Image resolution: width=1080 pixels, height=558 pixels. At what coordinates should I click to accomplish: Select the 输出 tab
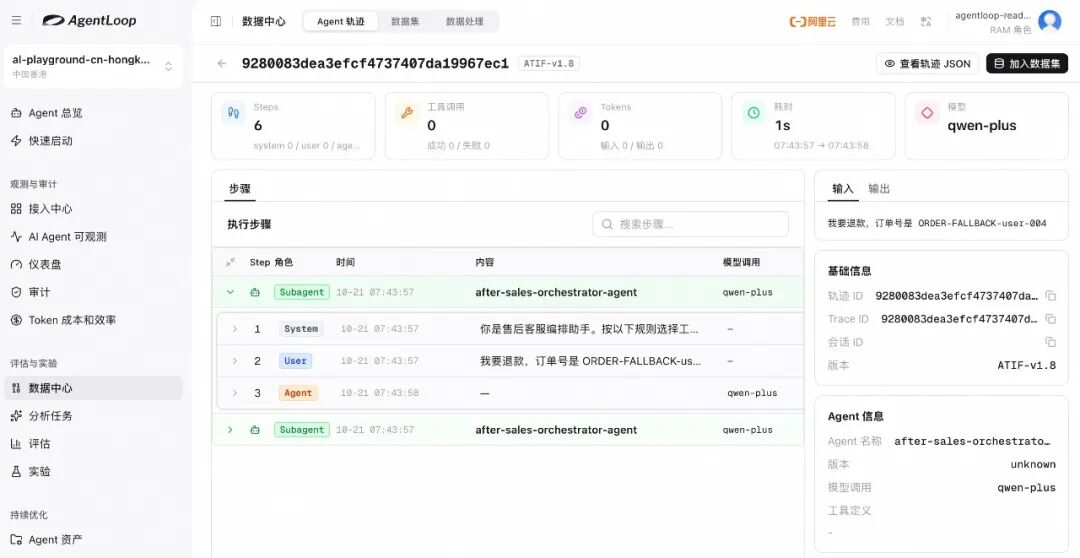pos(879,188)
